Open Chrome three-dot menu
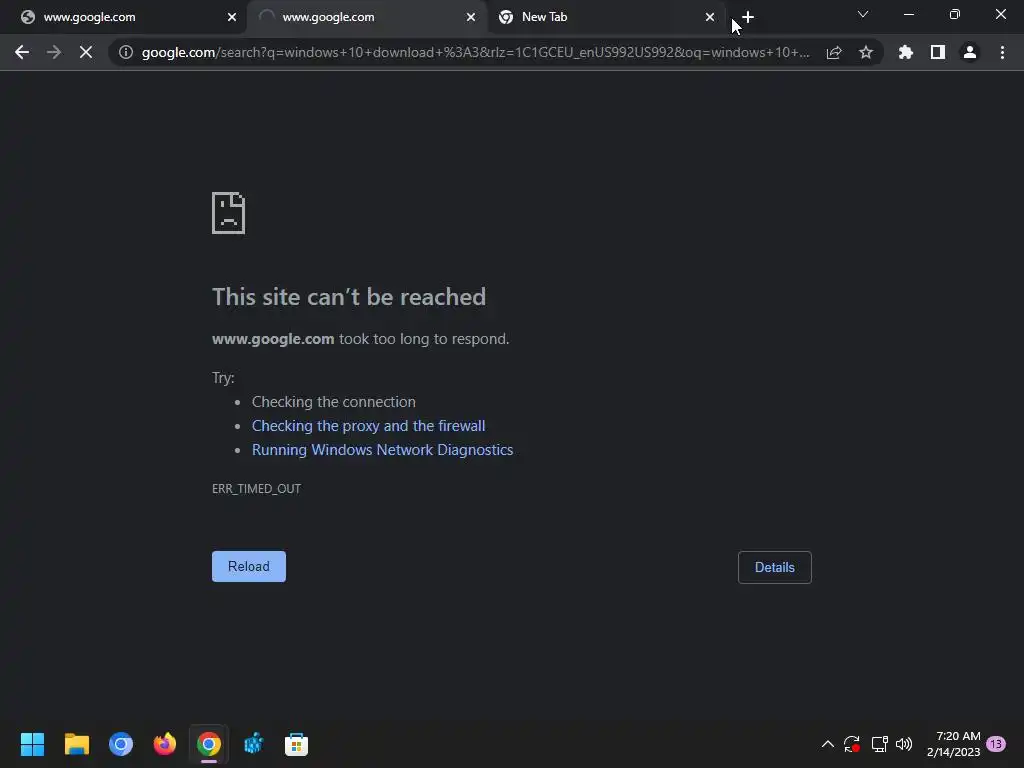The height and width of the screenshot is (768, 1024). coord(1002,52)
